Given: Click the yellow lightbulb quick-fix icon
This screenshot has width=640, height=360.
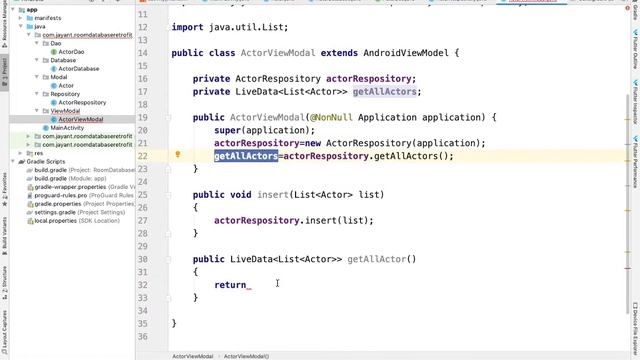Looking at the screenshot, I should click(178, 154).
